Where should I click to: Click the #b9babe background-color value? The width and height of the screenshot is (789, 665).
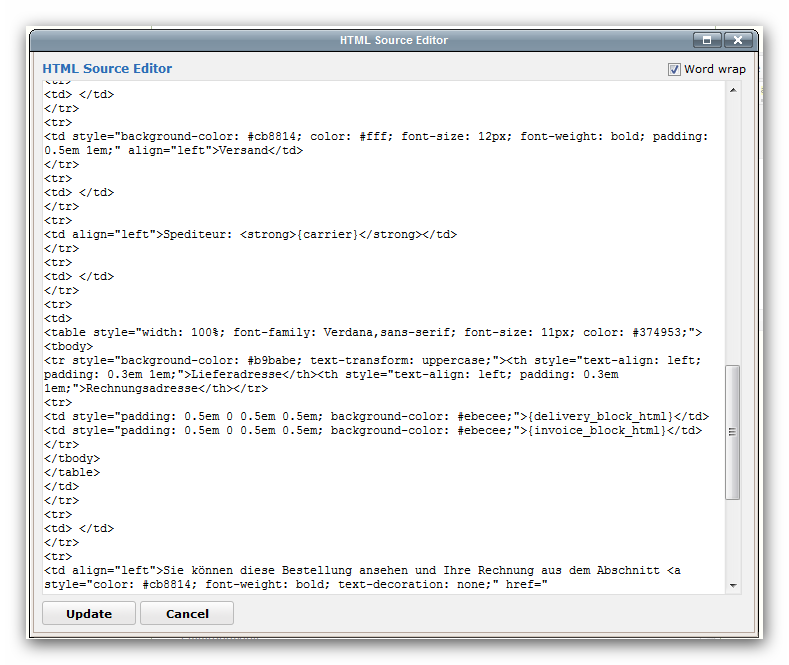pyautogui.click(x=274, y=361)
